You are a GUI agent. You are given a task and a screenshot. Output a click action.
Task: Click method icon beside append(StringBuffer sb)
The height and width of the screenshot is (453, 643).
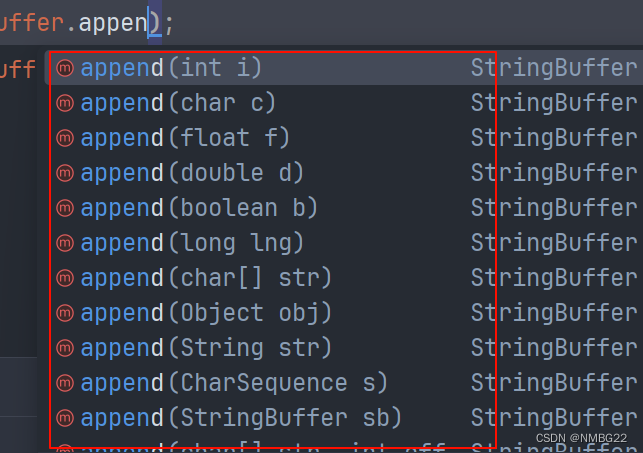(x=65, y=418)
